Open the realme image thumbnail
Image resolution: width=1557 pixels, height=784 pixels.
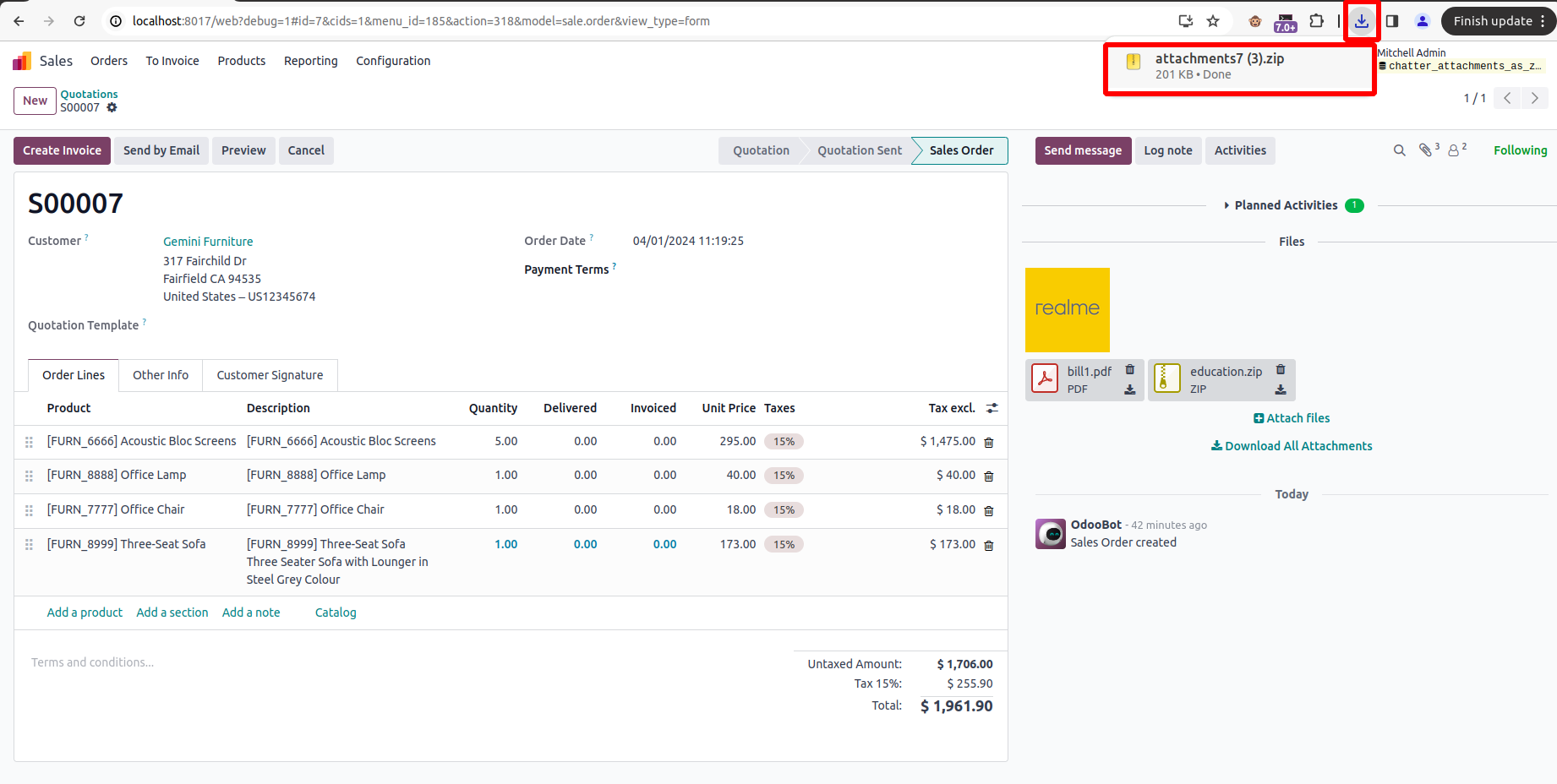point(1067,309)
